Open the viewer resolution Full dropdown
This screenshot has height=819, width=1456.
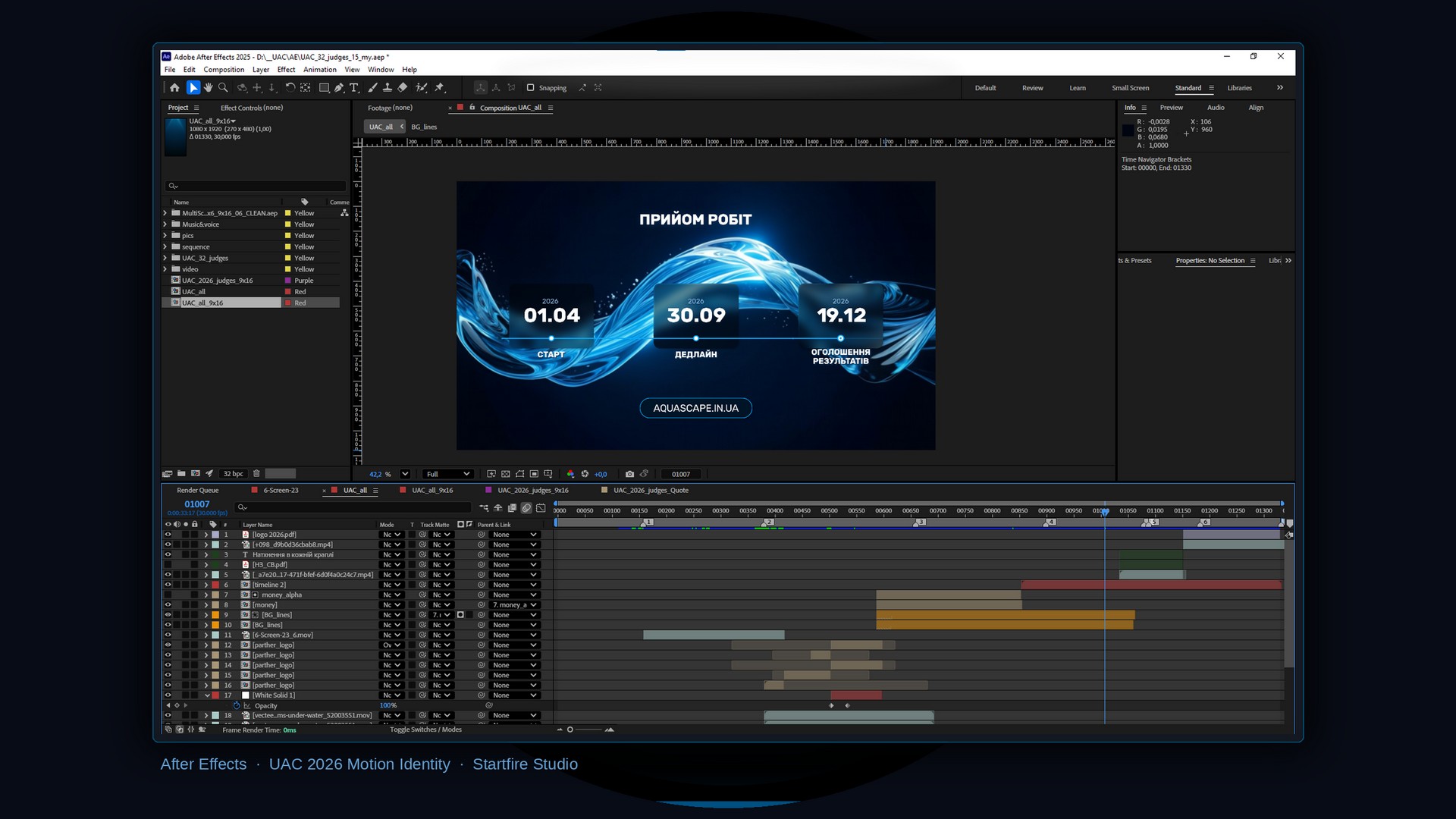click(x=447, y=474)
